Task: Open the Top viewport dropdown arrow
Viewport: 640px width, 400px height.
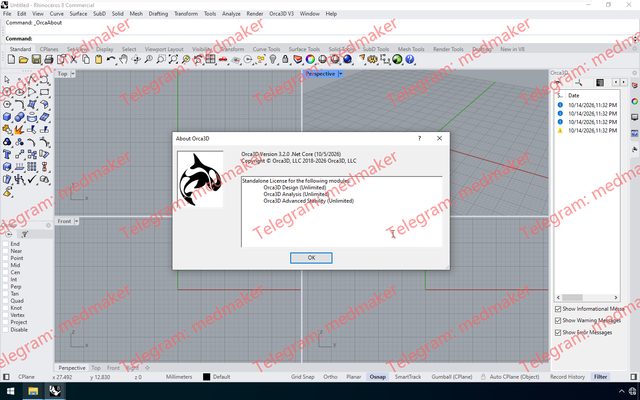Action: 73,74
